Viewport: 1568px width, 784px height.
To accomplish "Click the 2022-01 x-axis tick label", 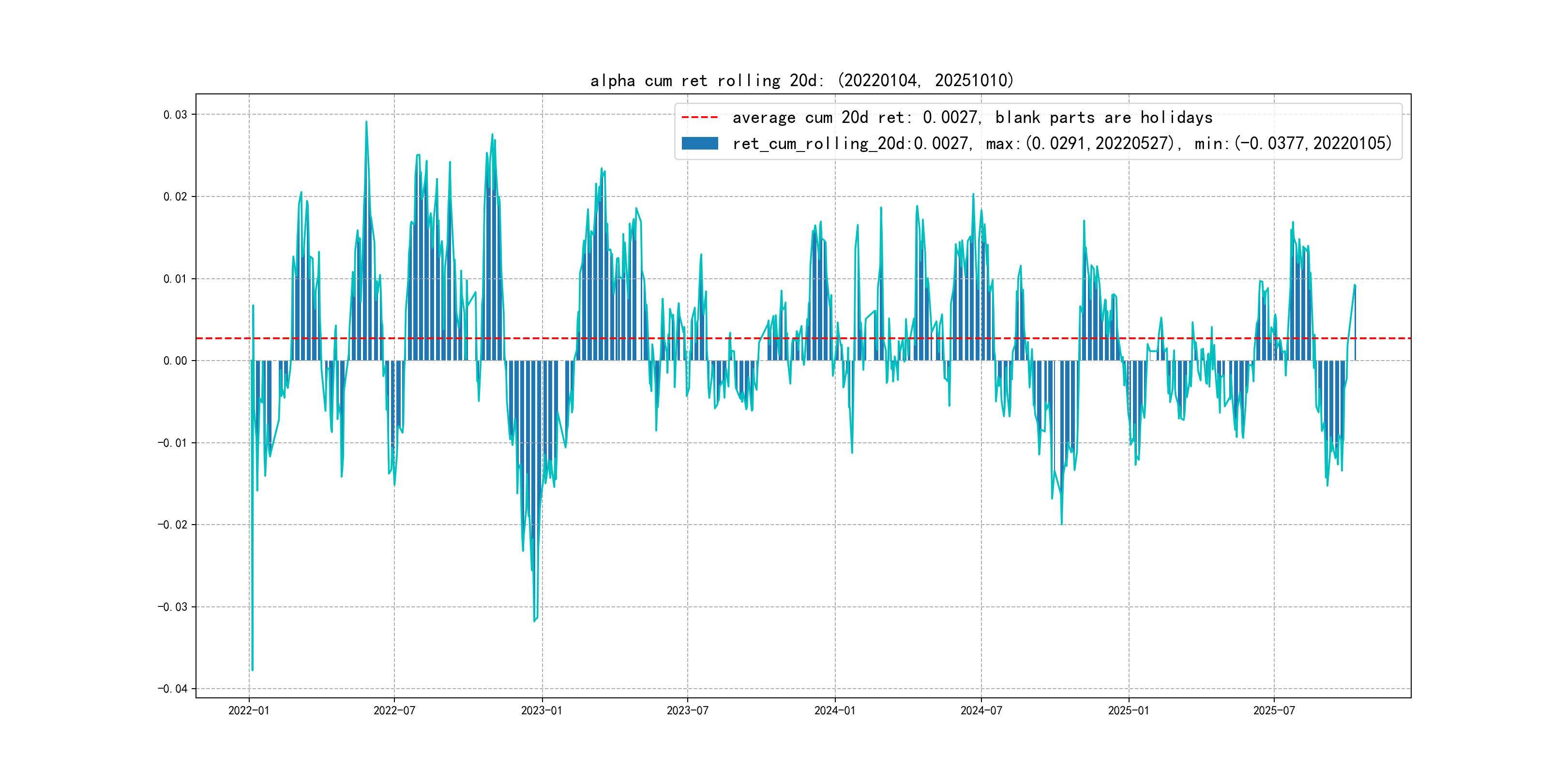I will [x=248, y=710].
